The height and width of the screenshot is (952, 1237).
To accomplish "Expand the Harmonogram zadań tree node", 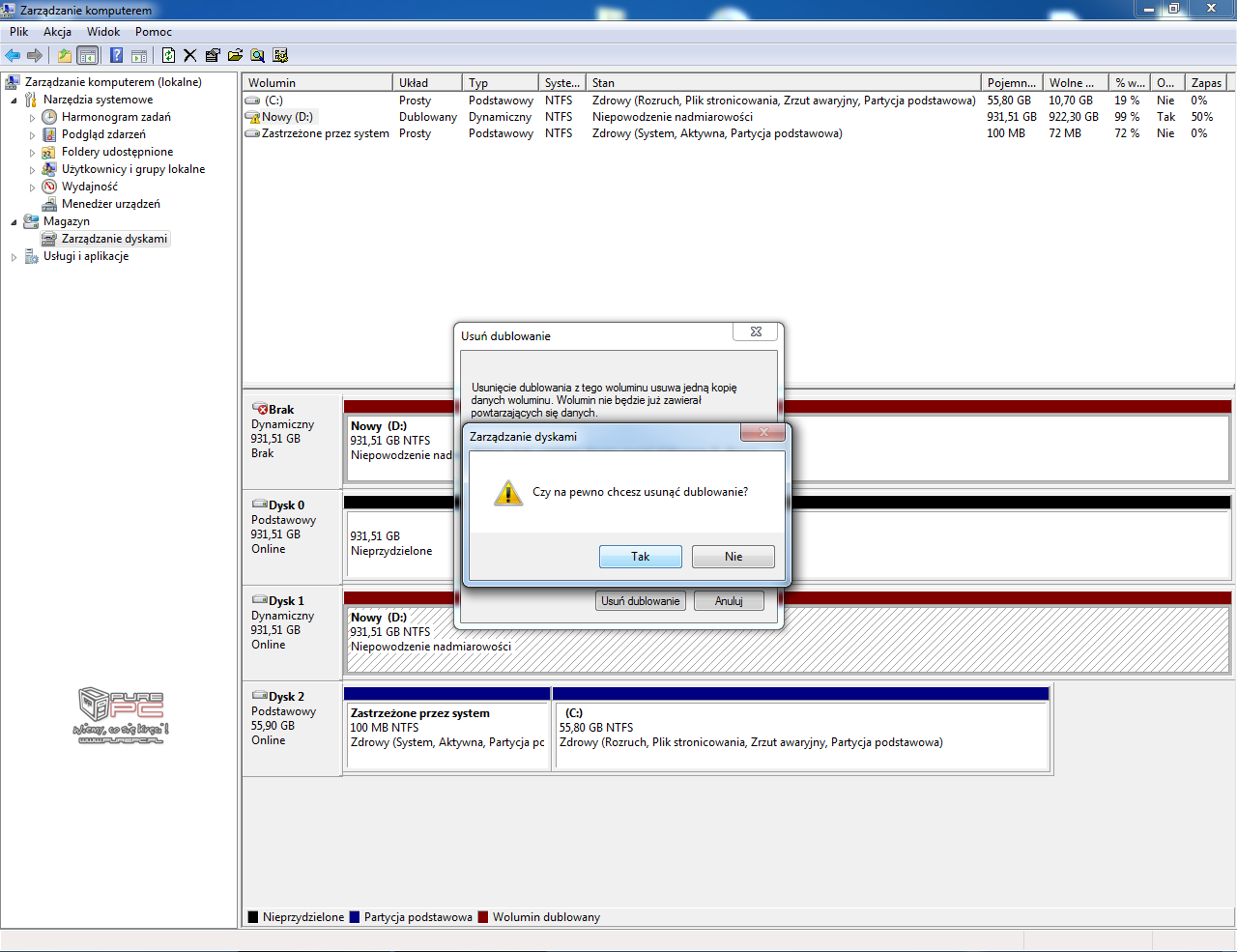I will [x=32, y=118].
